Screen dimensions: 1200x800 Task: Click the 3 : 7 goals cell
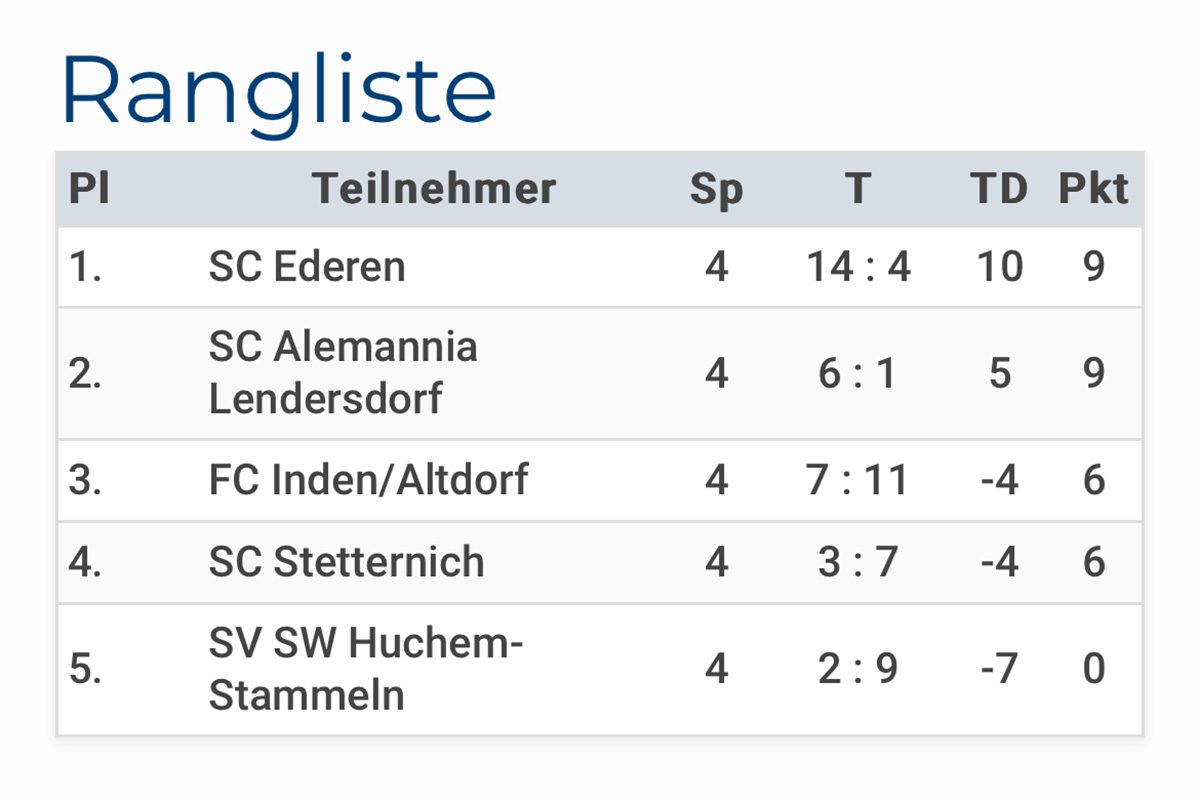point(858,562)
